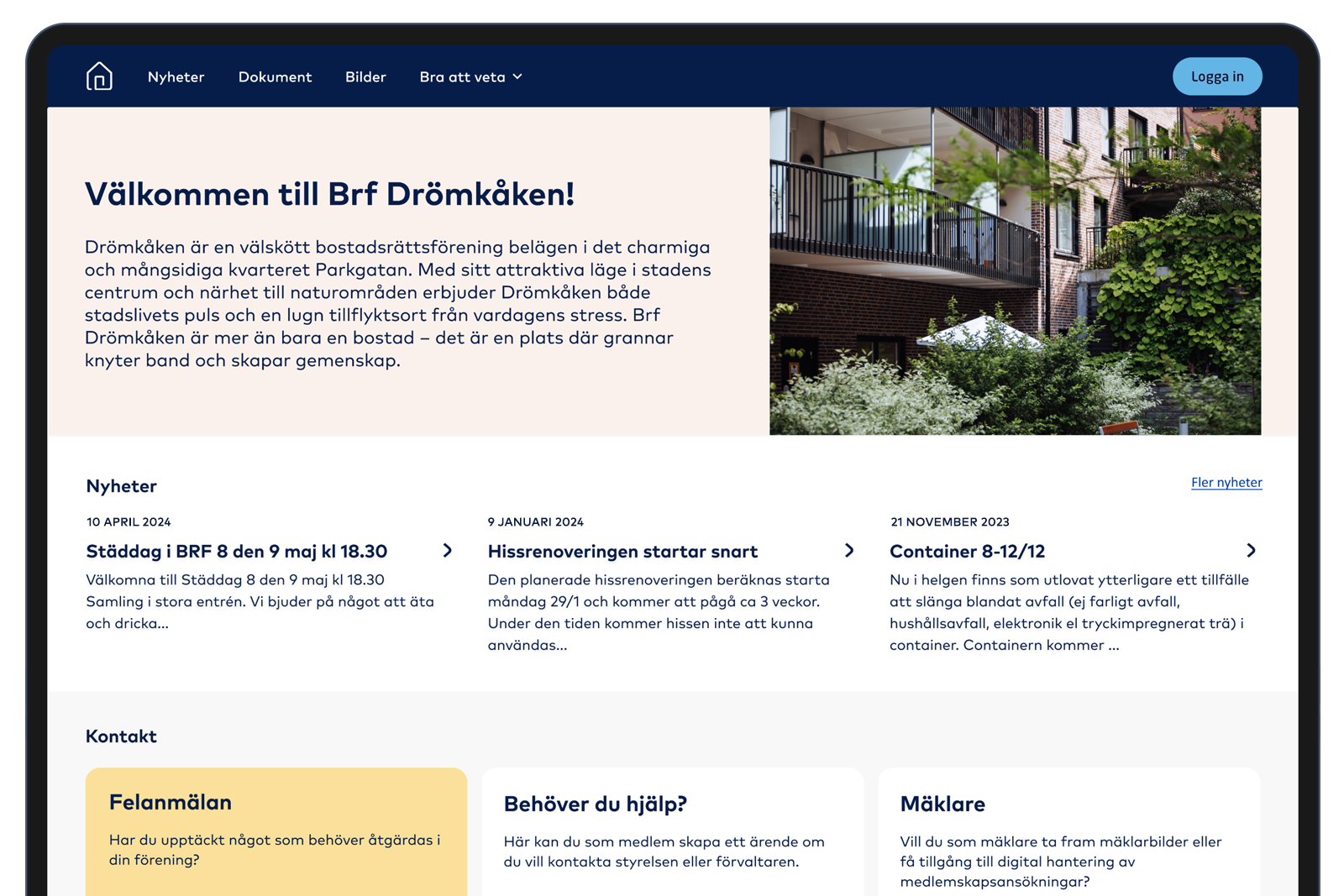Open Hissrenoveringen startar snart article headline

622,552
